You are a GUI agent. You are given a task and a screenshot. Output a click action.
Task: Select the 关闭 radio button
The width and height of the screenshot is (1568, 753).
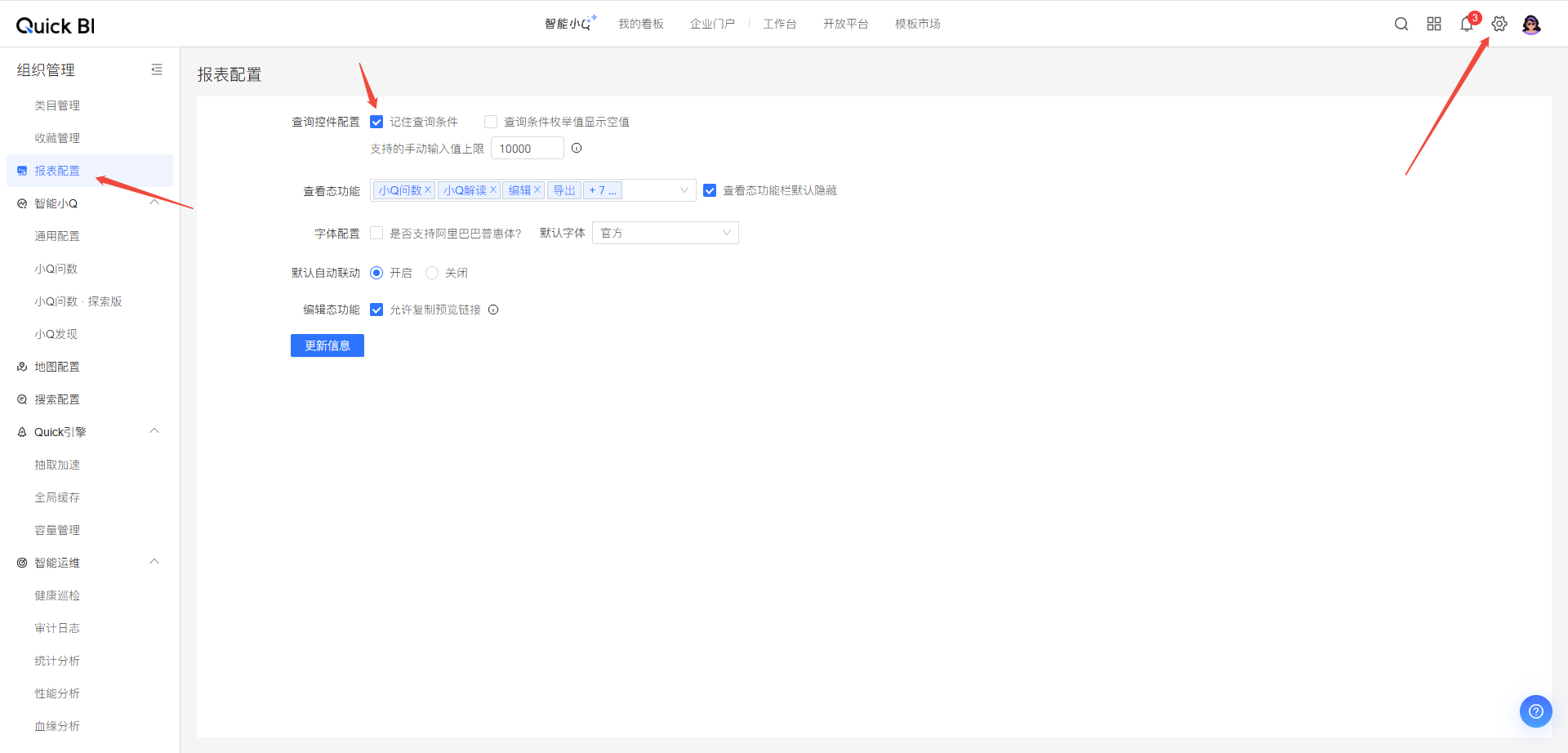432,273
